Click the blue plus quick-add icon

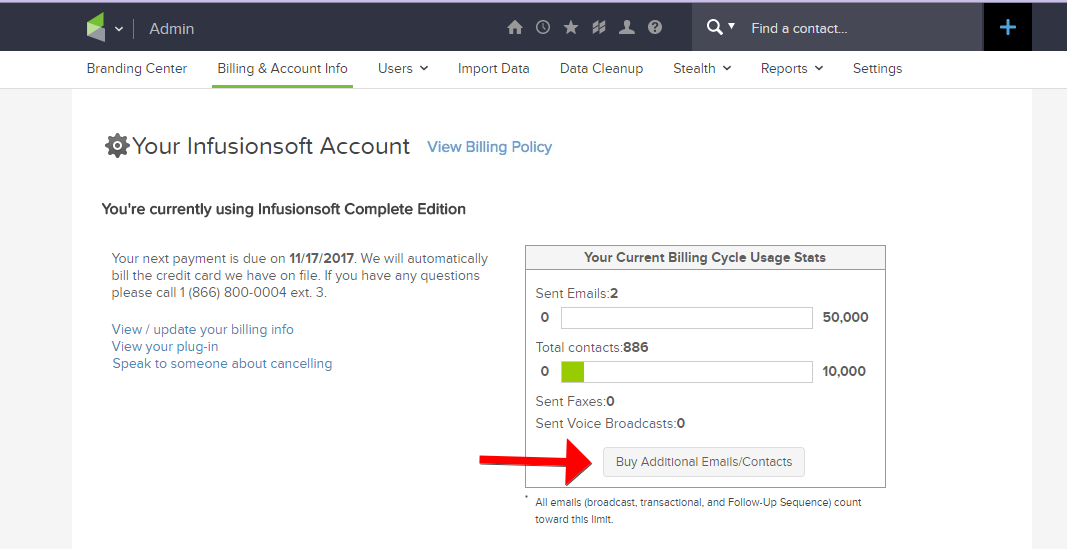pos(1008,28)
